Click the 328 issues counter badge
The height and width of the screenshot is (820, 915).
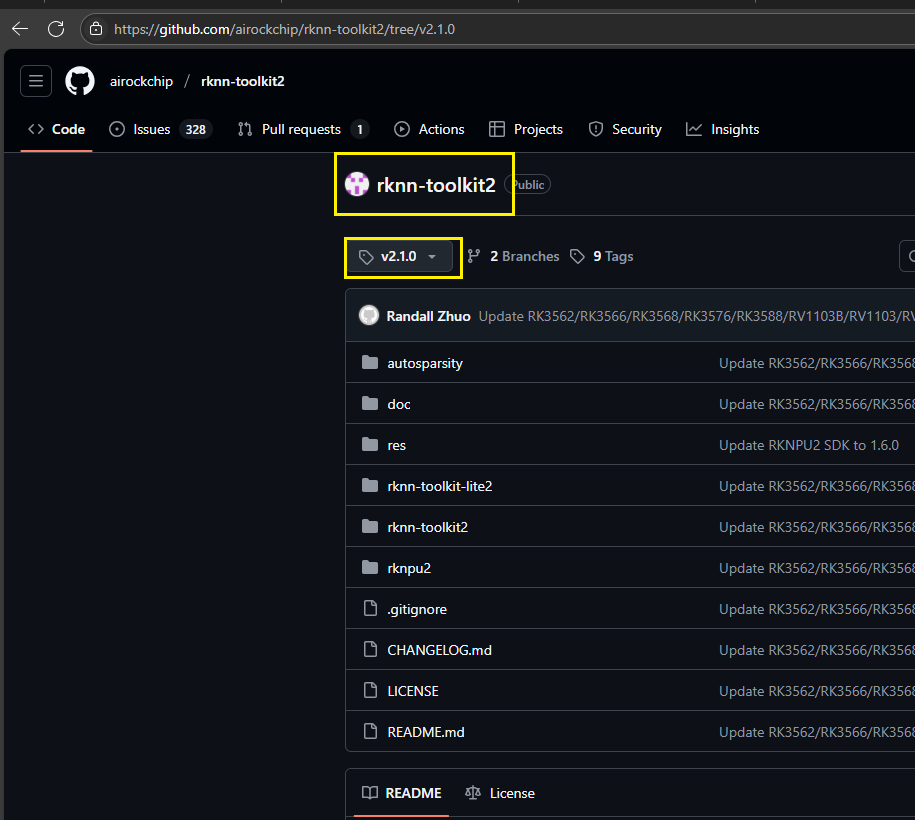195,129
